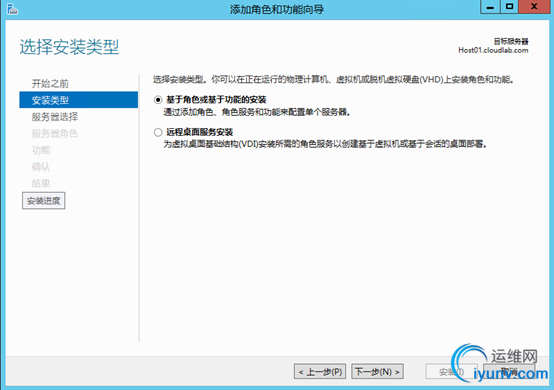Go back with 上一步(P) button
The height and width of the screenshot is (390, 554).
320,372
